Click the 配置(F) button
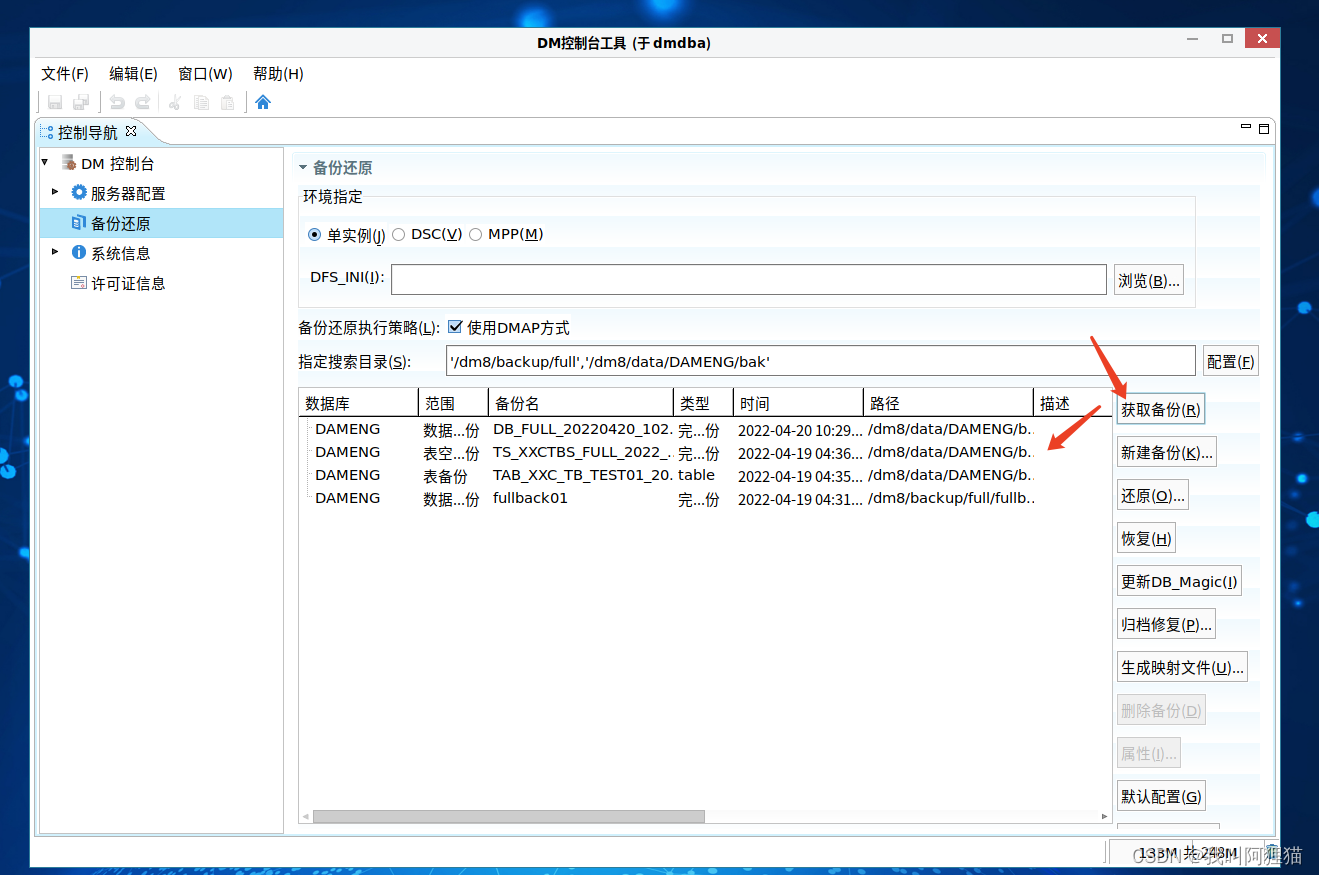 tap(1231, 362)
